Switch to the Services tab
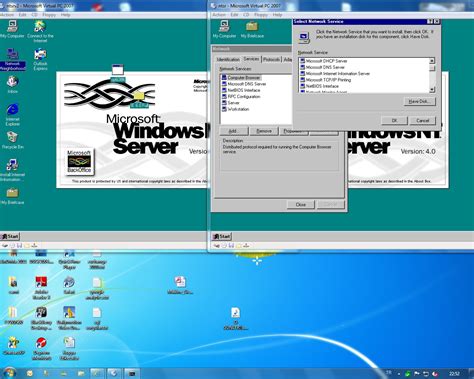474x379 pixels. 251,59
